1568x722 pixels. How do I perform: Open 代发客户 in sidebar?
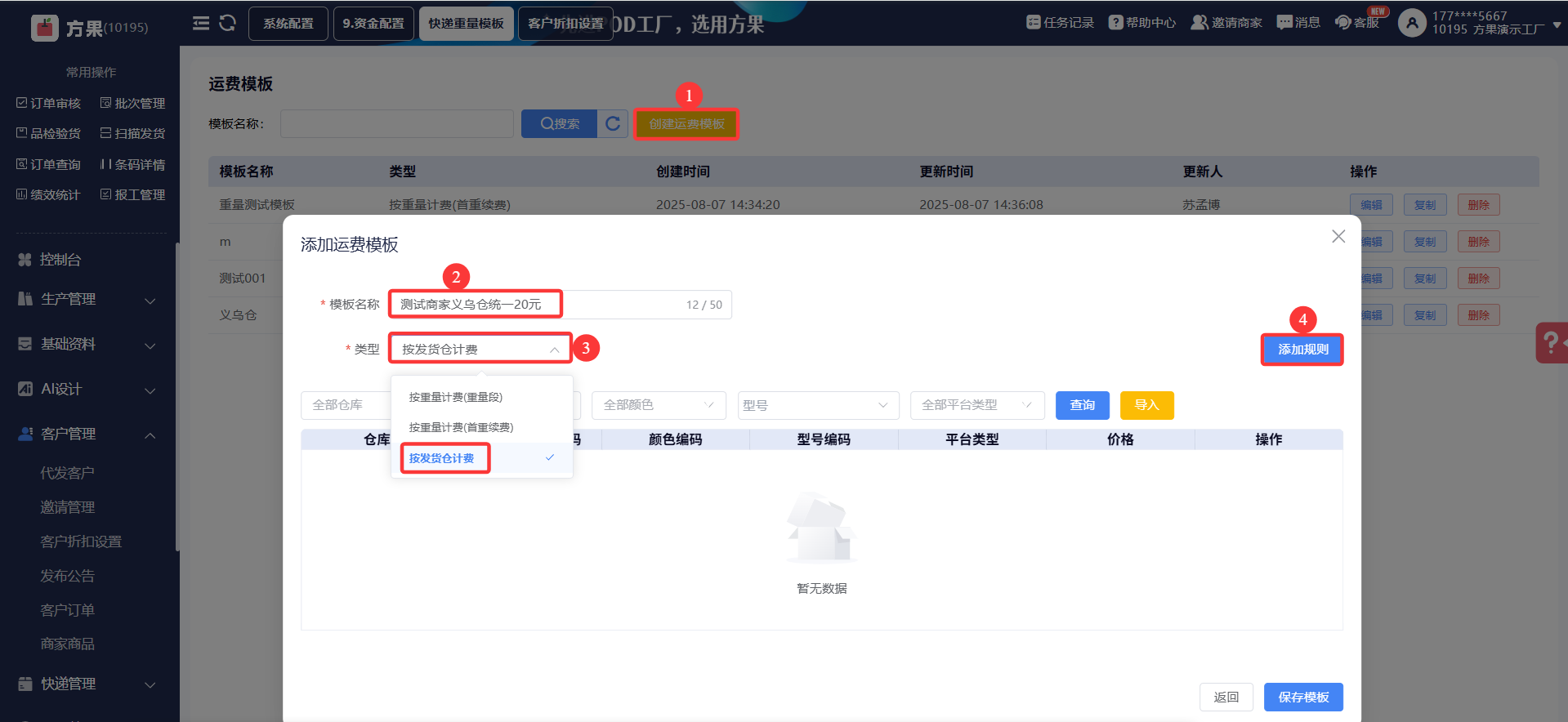[68, 473]
